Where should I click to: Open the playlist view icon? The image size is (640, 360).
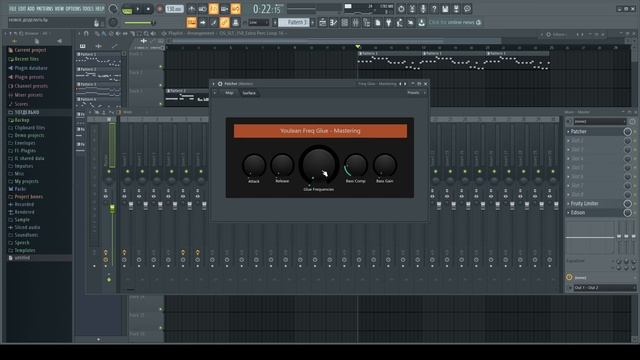tap(322, 22)
